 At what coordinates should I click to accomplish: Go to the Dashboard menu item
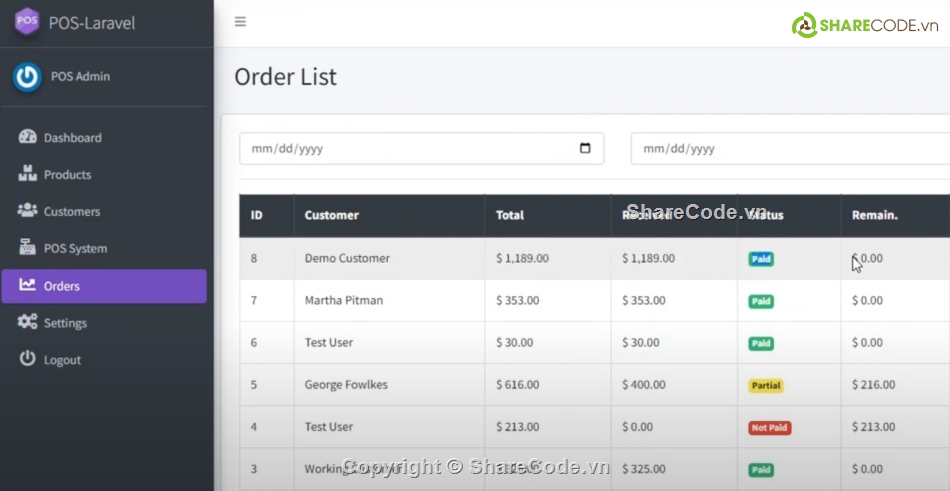click(72, 138)
